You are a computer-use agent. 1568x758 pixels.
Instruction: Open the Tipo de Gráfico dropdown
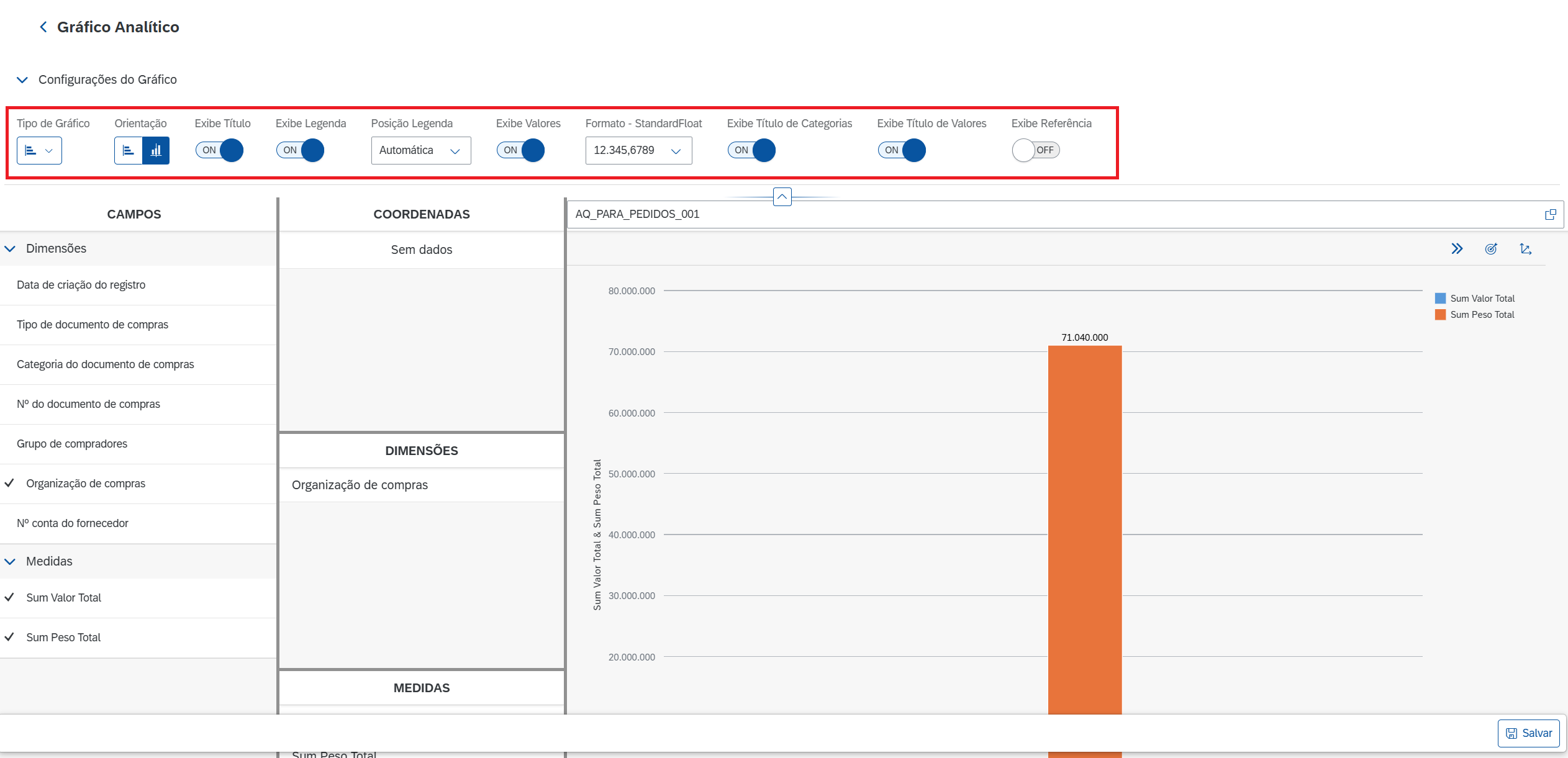click(39, 150)
